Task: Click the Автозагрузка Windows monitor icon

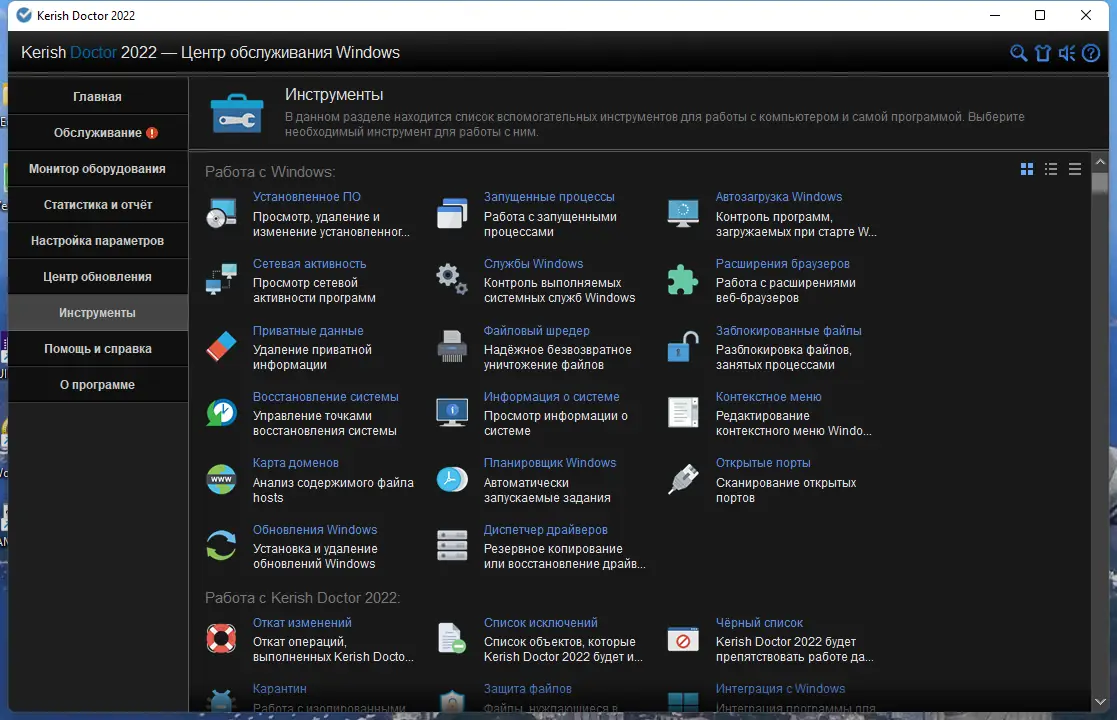Action: [683, 214]
